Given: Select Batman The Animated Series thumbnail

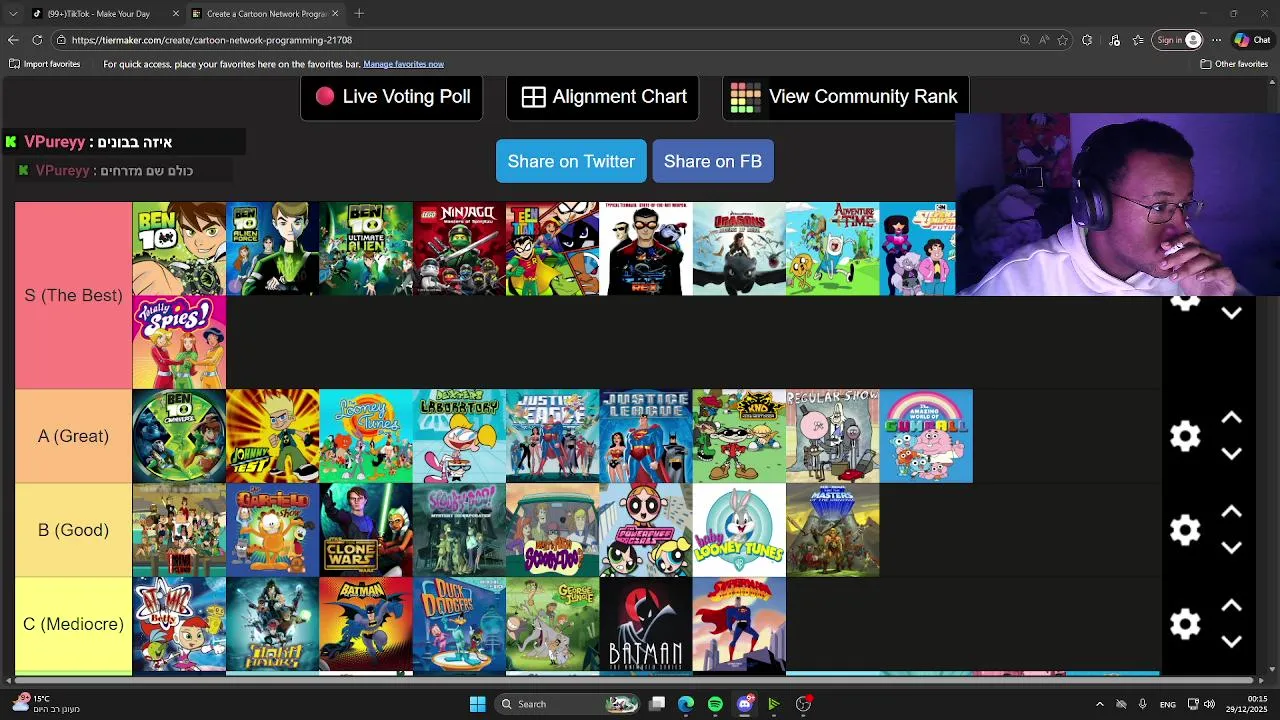Looking at the screenshot, I should coord(646,624).
